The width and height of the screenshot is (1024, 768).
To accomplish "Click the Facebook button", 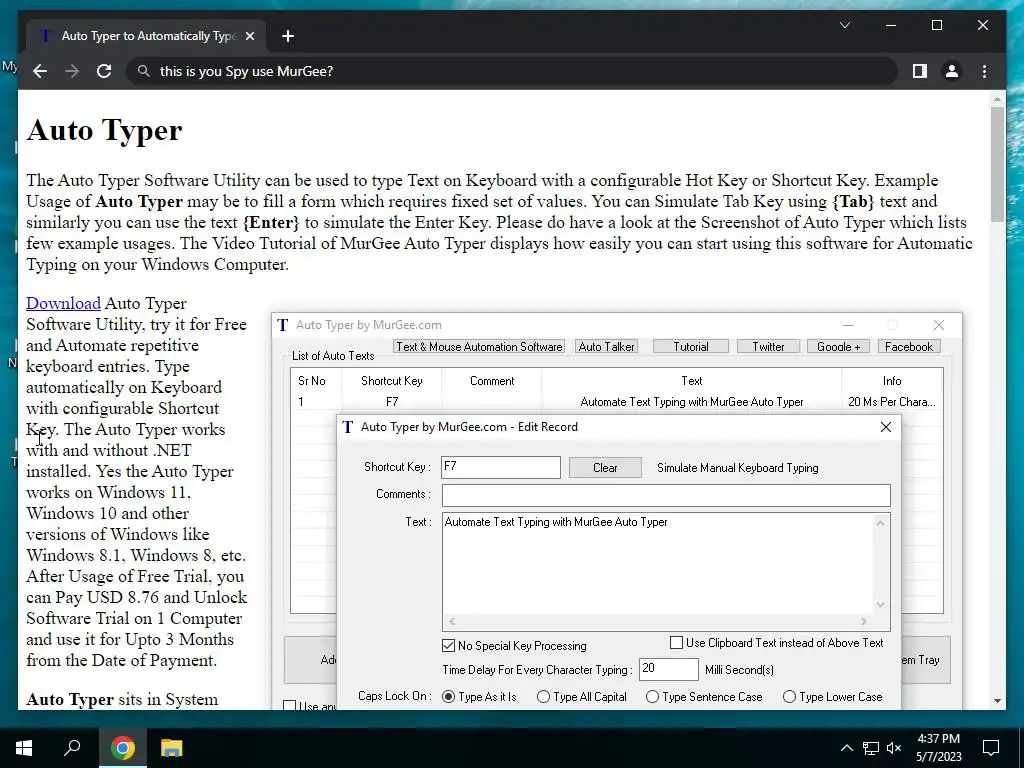I will tap(908, 347).
